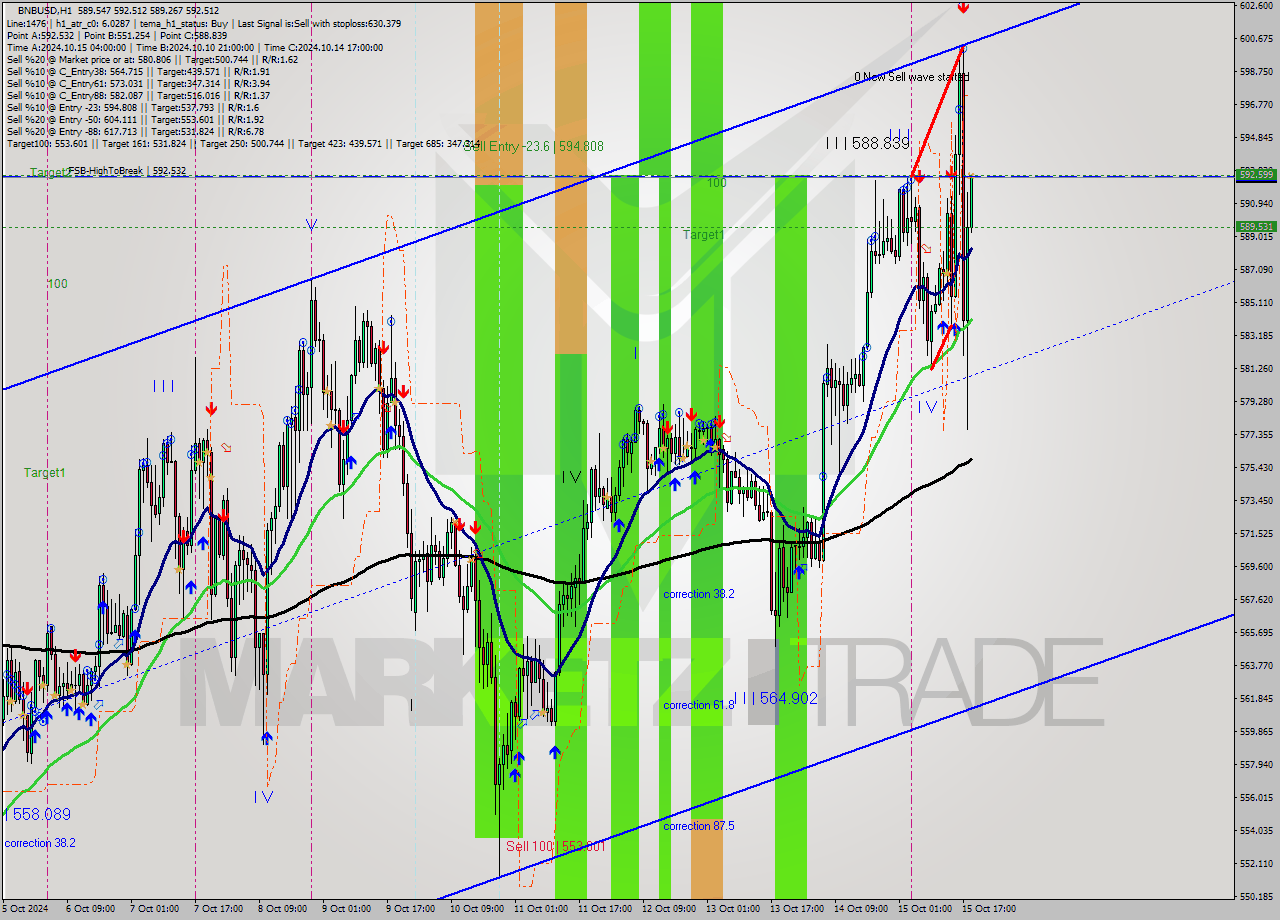1280x920 pixels.
Task: Click the 'Sell %20 @ C_Entry88: 582.087' line
Action: click(x=138, y=95)
